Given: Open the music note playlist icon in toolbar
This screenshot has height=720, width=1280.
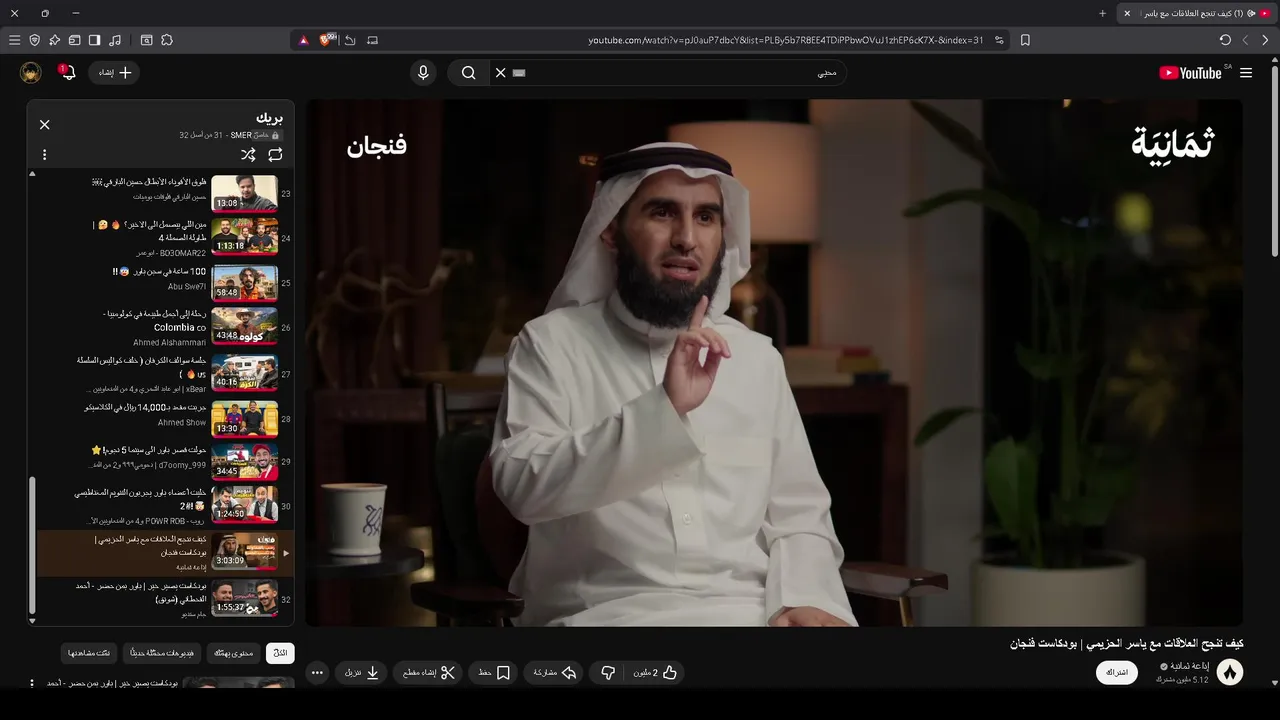Looking at the screenshot, I should (115, 40).
